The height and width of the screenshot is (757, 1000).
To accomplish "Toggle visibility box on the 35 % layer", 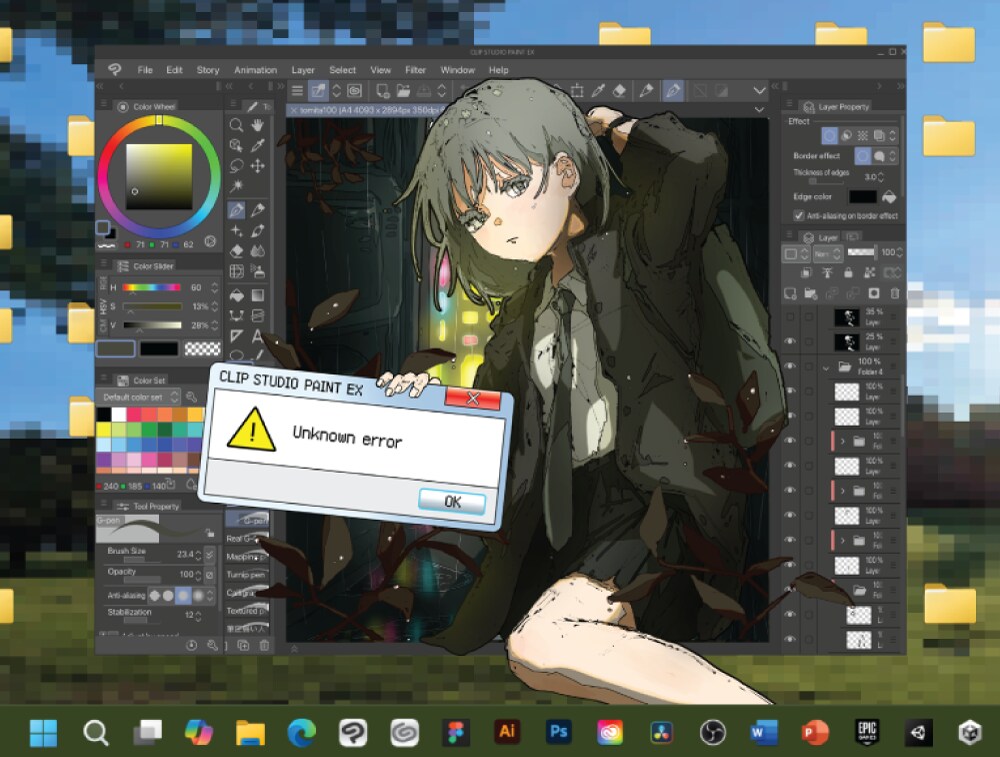I will pos(790,317).
